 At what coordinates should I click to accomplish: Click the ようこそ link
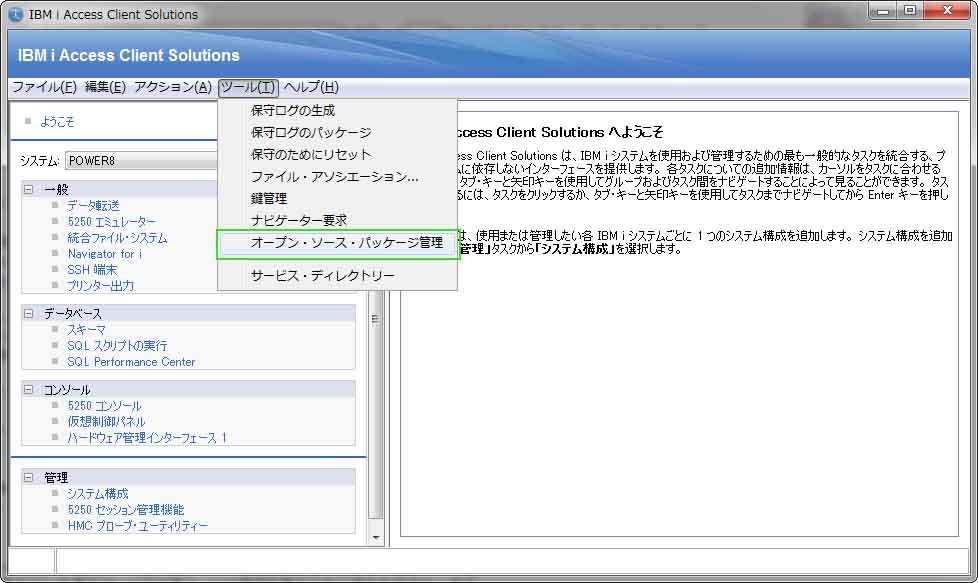point(57,122)
